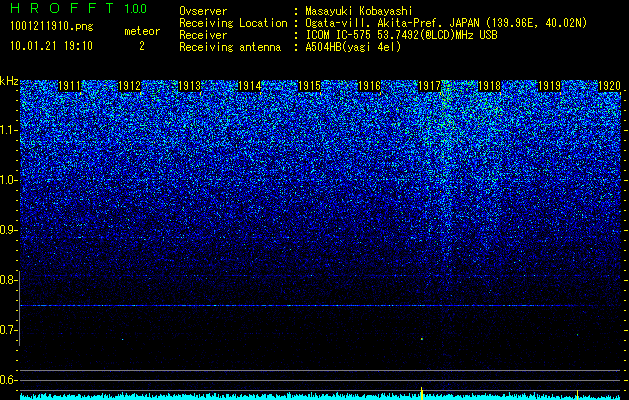Click the 1916 time marker

tap(369, 86)
